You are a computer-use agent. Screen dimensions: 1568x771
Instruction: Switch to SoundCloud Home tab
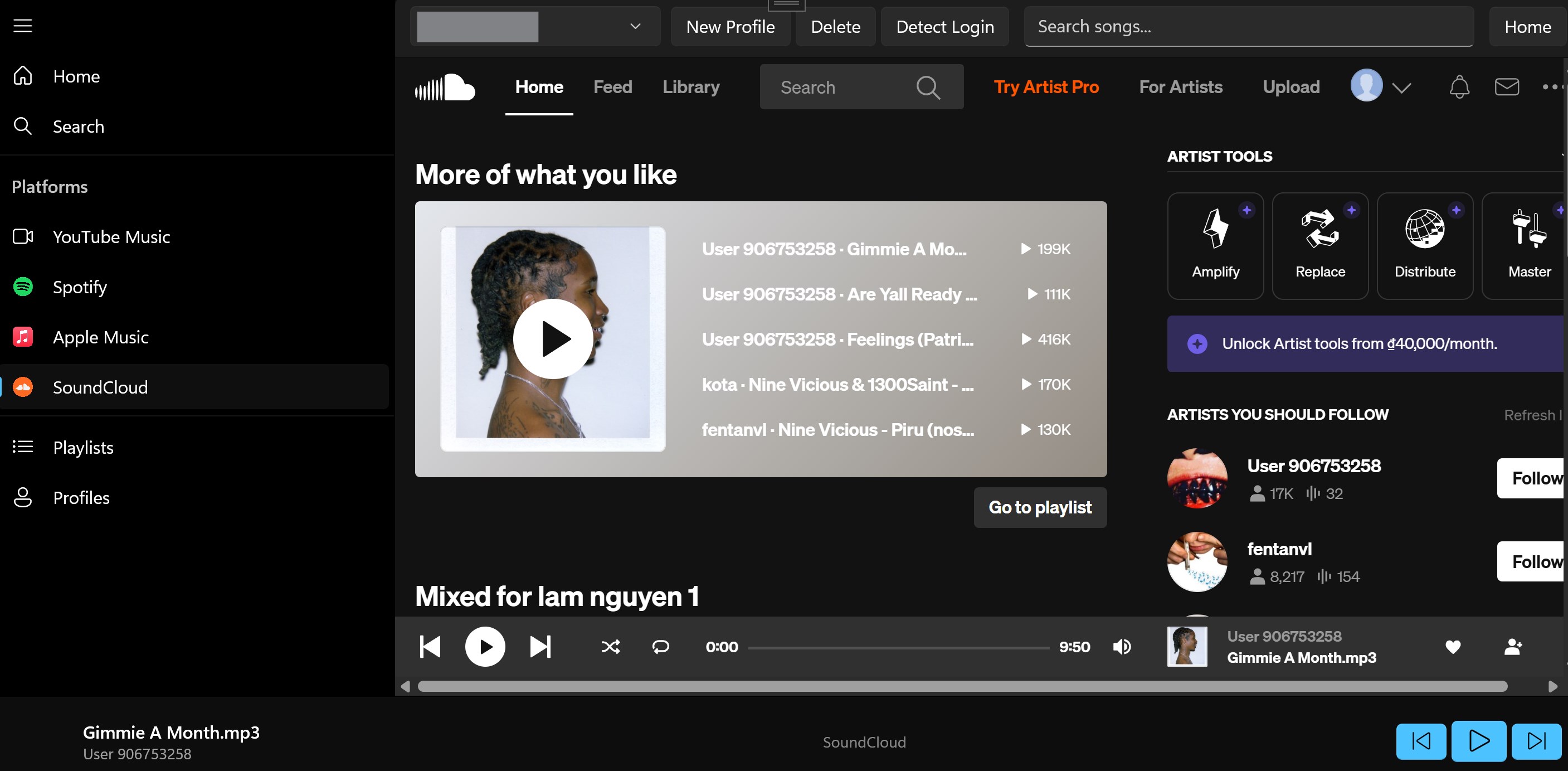coord(539,87)
